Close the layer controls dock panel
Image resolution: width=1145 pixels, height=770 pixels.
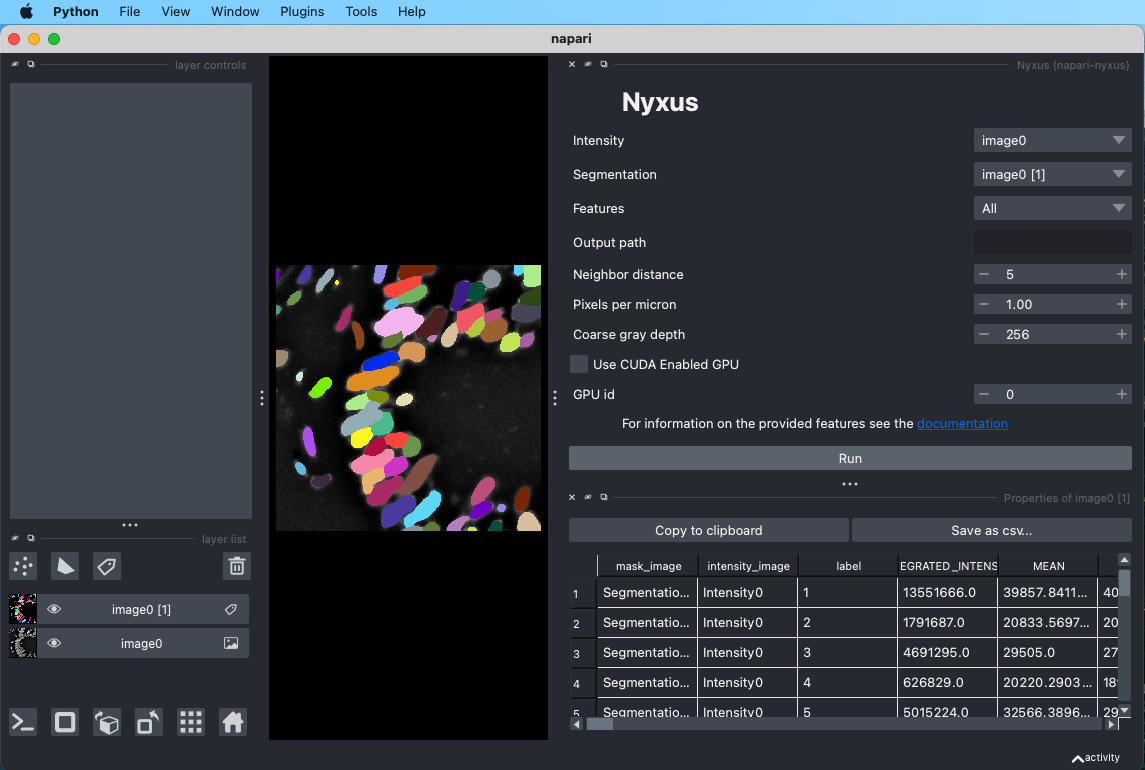(x=15, y=64)
